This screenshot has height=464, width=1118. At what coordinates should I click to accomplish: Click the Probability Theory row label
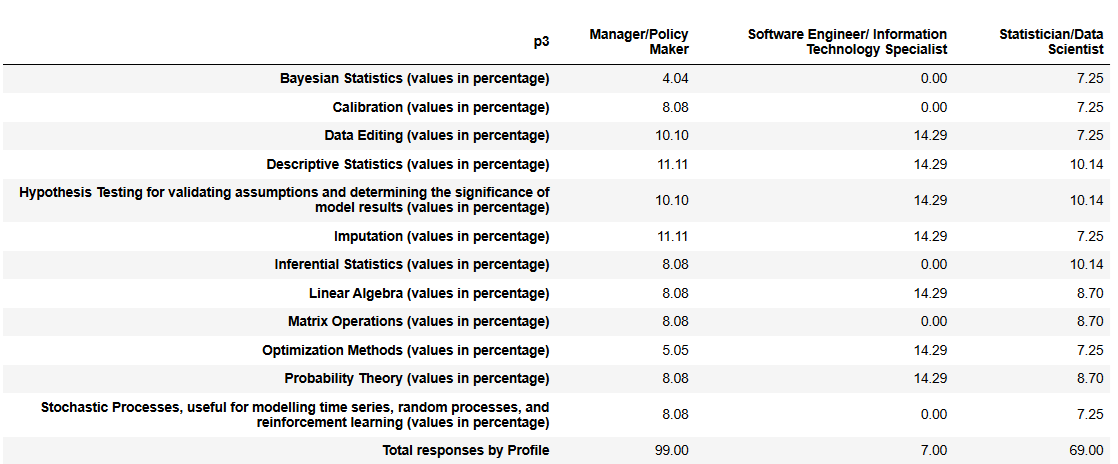417,379
